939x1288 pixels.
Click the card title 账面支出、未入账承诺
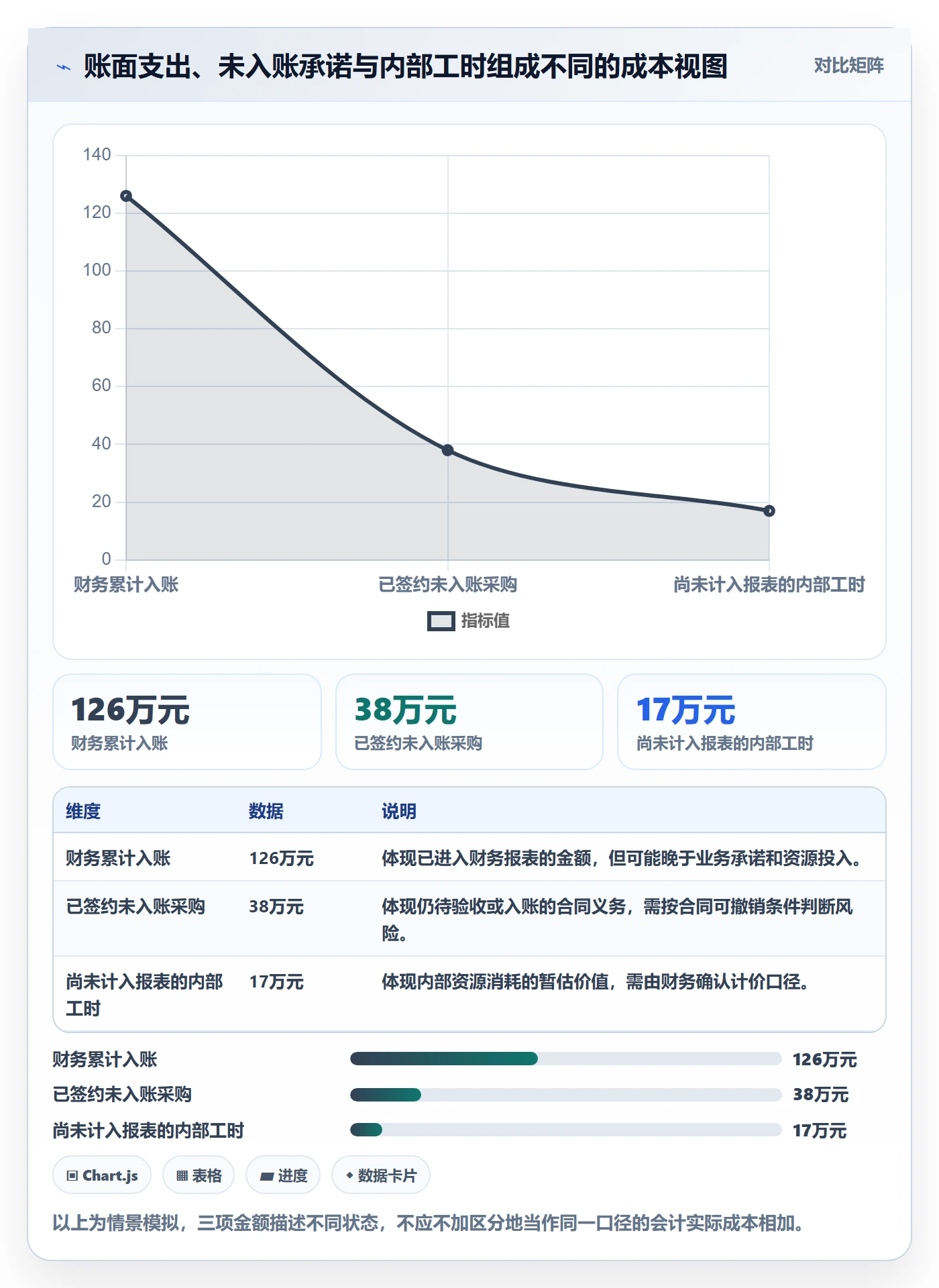406,66
